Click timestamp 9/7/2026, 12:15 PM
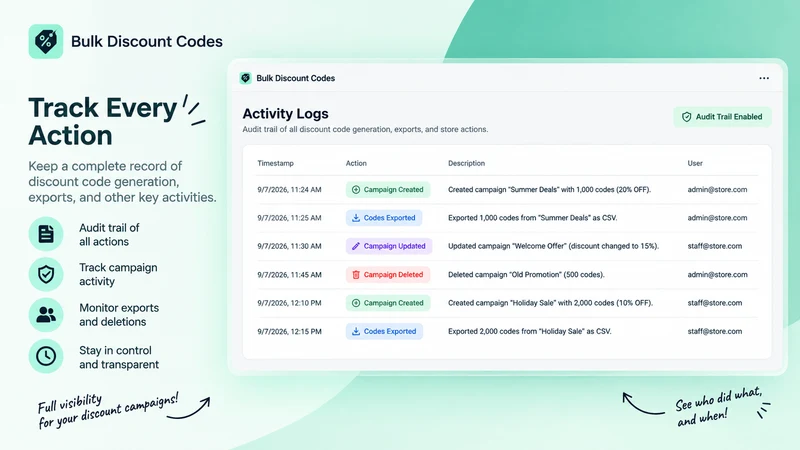800x450 pixels. coord(289,332)
